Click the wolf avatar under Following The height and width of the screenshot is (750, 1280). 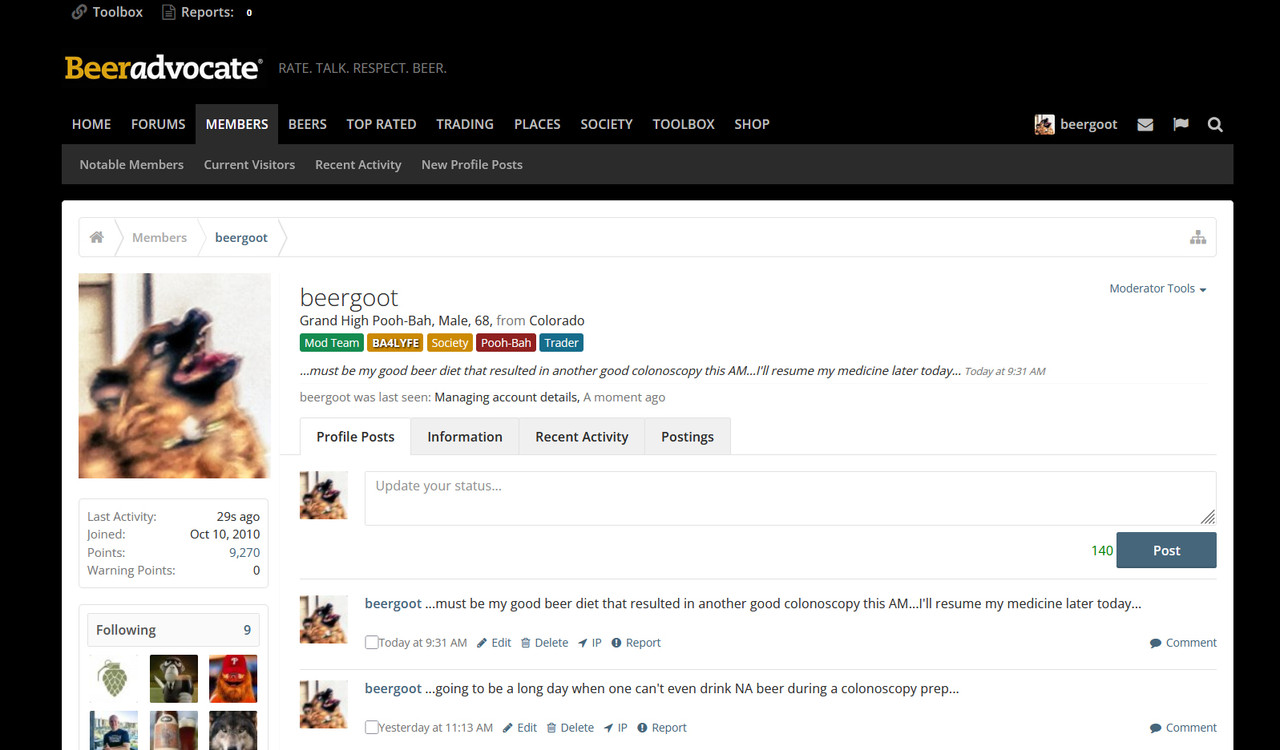[233, 730]
